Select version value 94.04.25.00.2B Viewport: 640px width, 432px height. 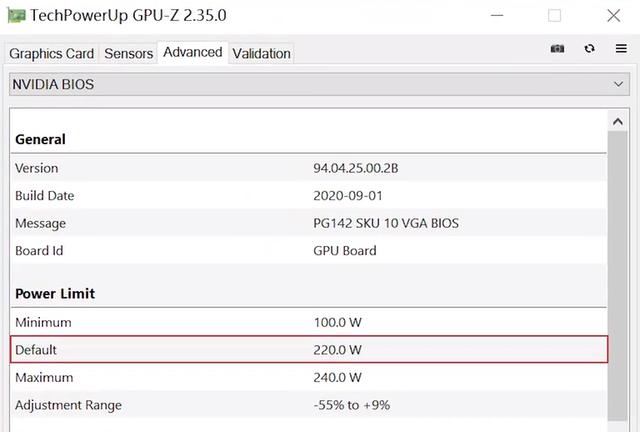coord(356,168)
